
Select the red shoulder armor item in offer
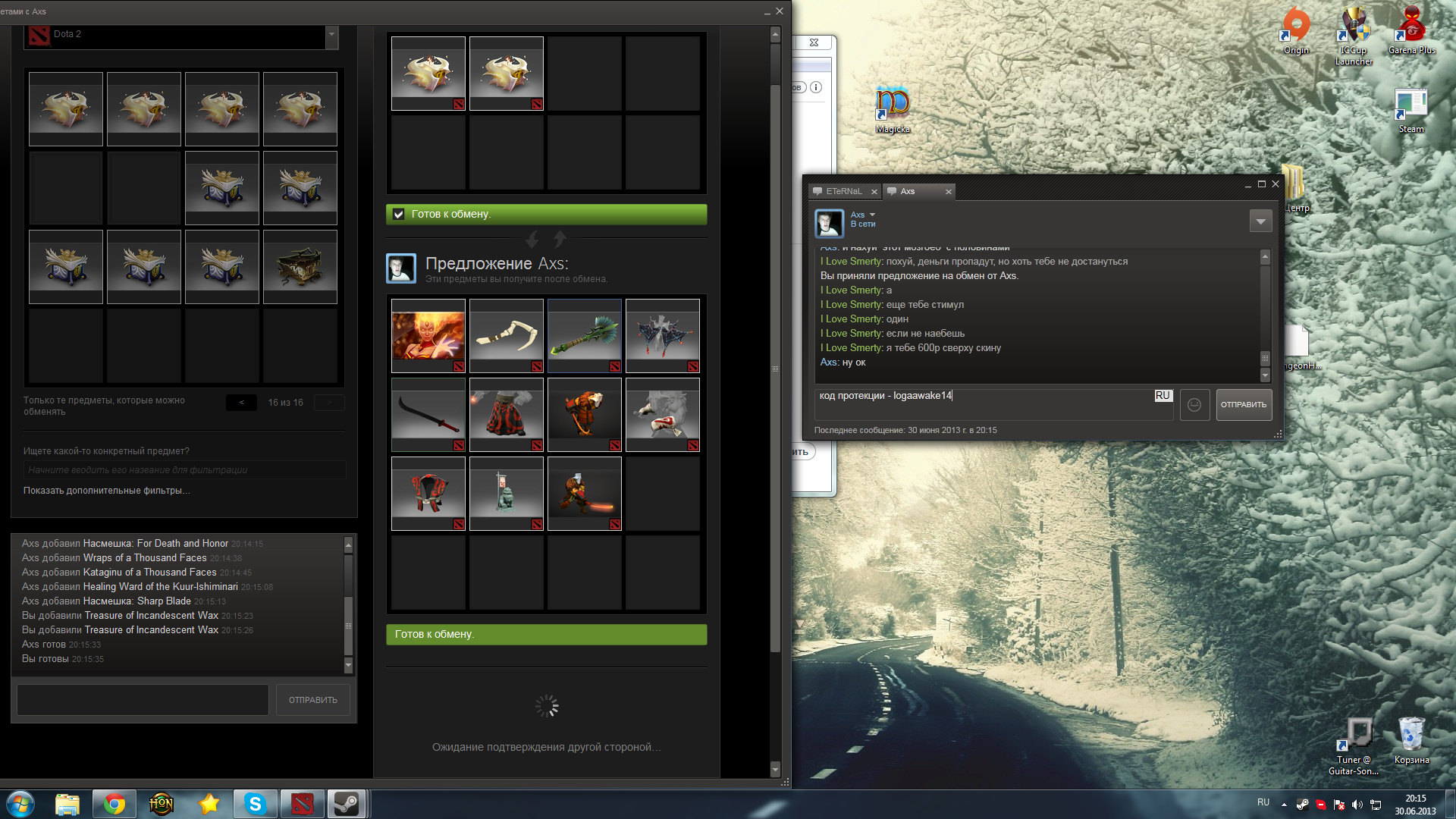428,494
